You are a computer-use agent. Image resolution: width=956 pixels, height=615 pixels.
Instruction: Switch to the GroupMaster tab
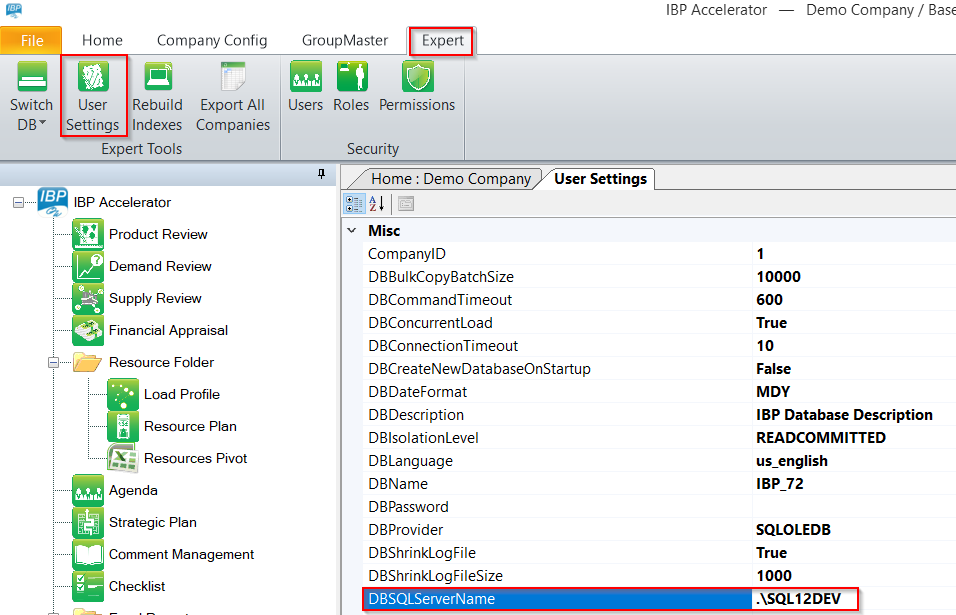(x=345, y=40)
